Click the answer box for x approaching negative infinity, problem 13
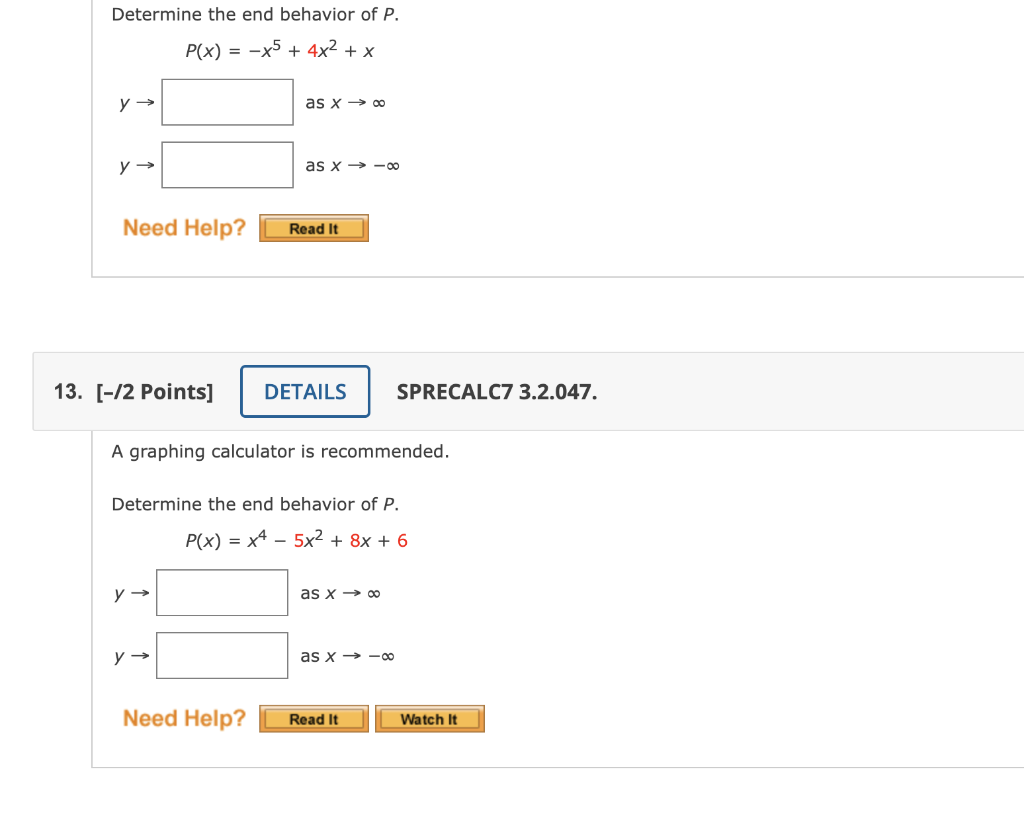This screenshot has width=1024, height=837. tap(221, 654)
